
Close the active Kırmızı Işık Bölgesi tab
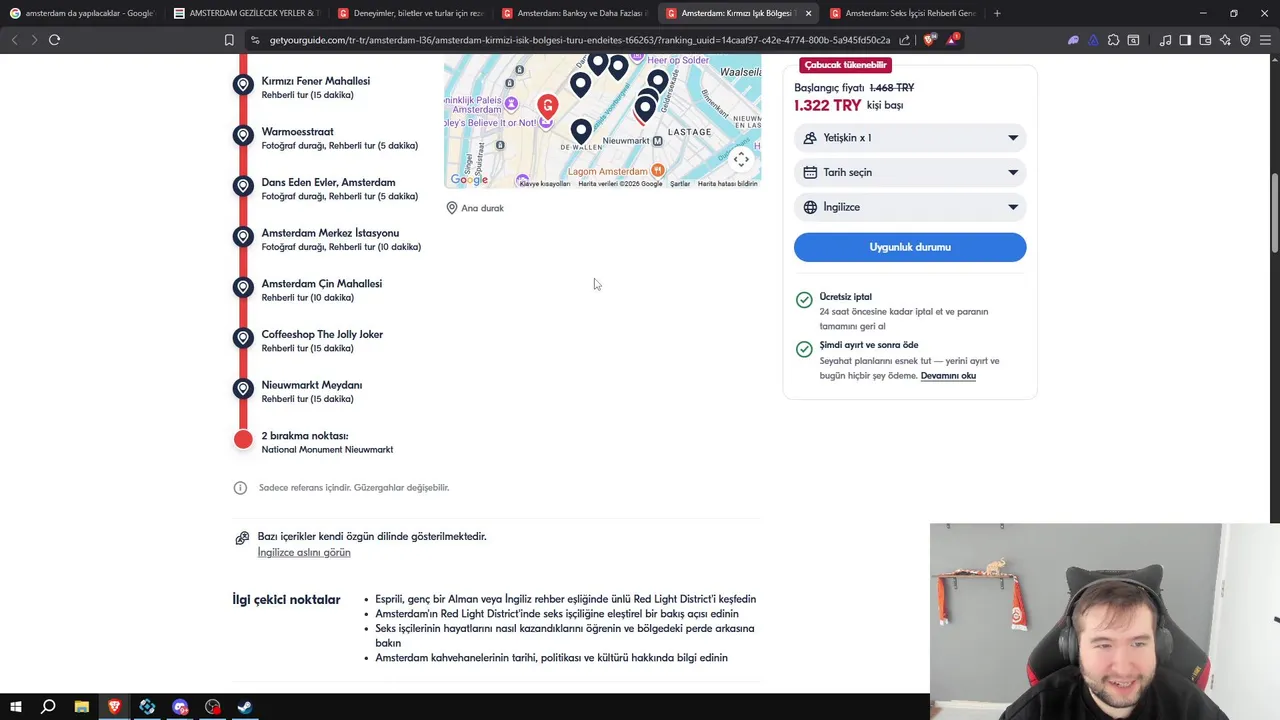point(808,13)
